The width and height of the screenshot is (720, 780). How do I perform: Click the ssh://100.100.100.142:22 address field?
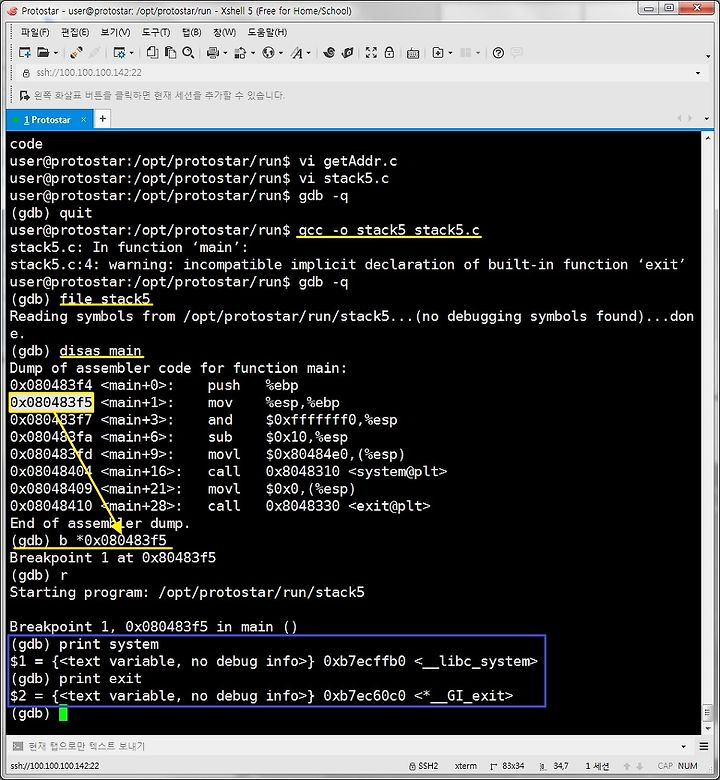coord(358,73)
